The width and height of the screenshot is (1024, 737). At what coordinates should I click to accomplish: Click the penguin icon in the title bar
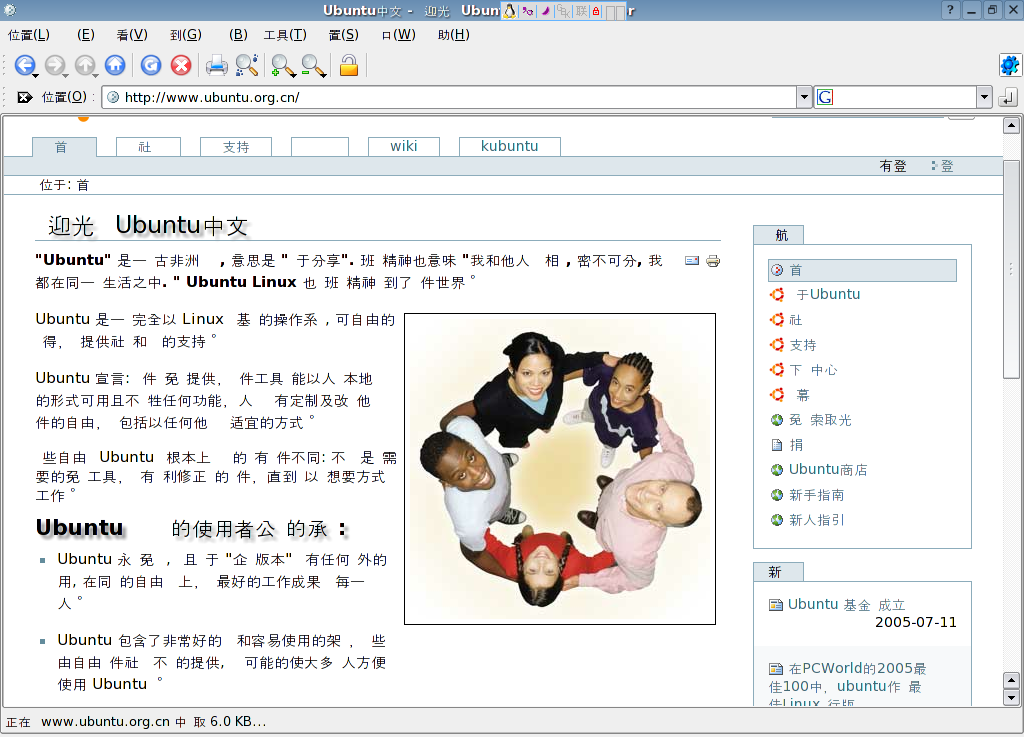pyautogui.click(x=509, y=10)
